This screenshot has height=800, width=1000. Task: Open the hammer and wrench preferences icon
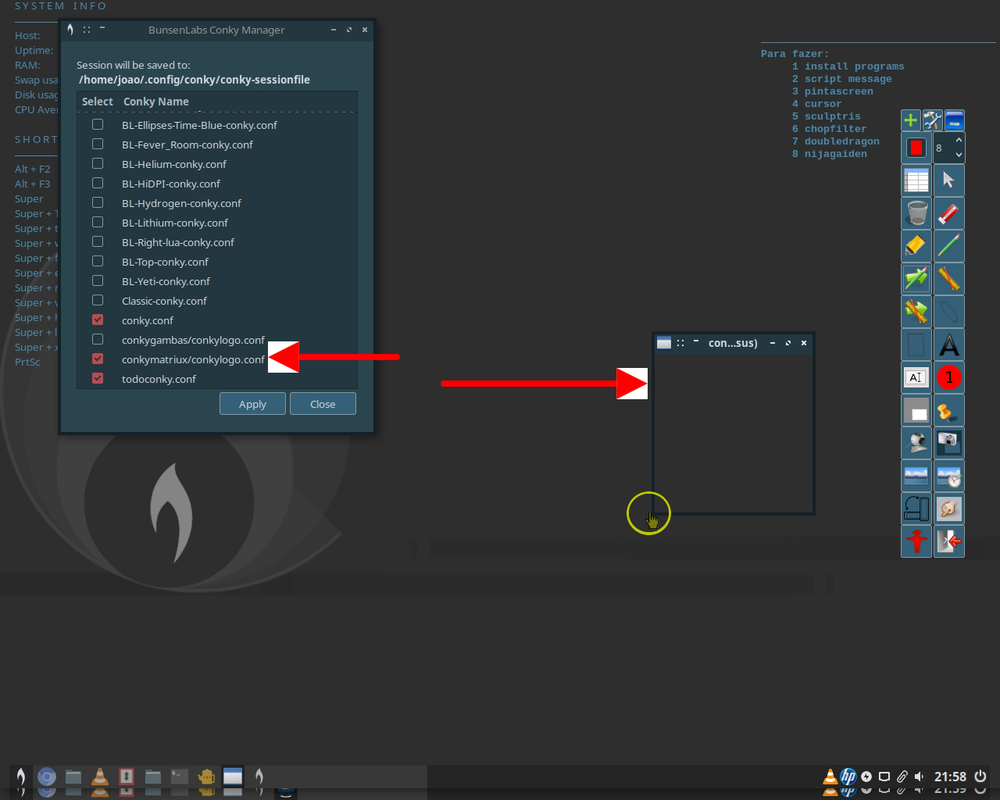[932, 120]
